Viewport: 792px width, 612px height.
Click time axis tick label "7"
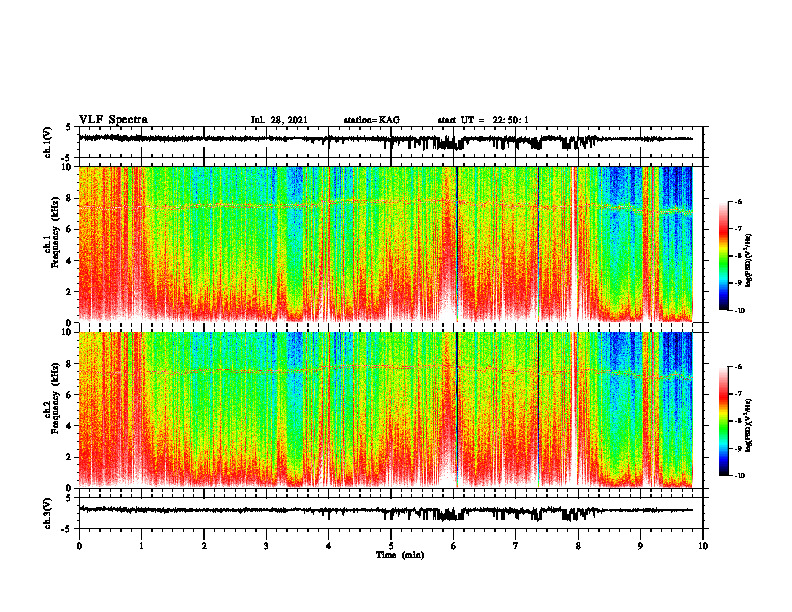tap(516, 546)
